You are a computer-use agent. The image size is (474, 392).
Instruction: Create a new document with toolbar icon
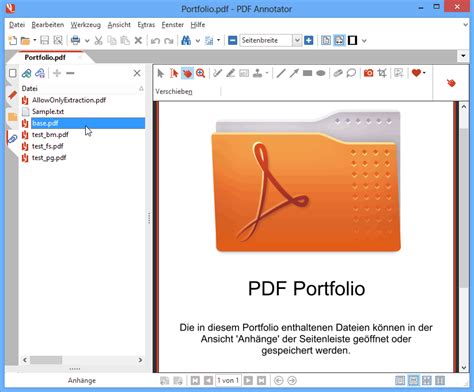tap(13, 41)
